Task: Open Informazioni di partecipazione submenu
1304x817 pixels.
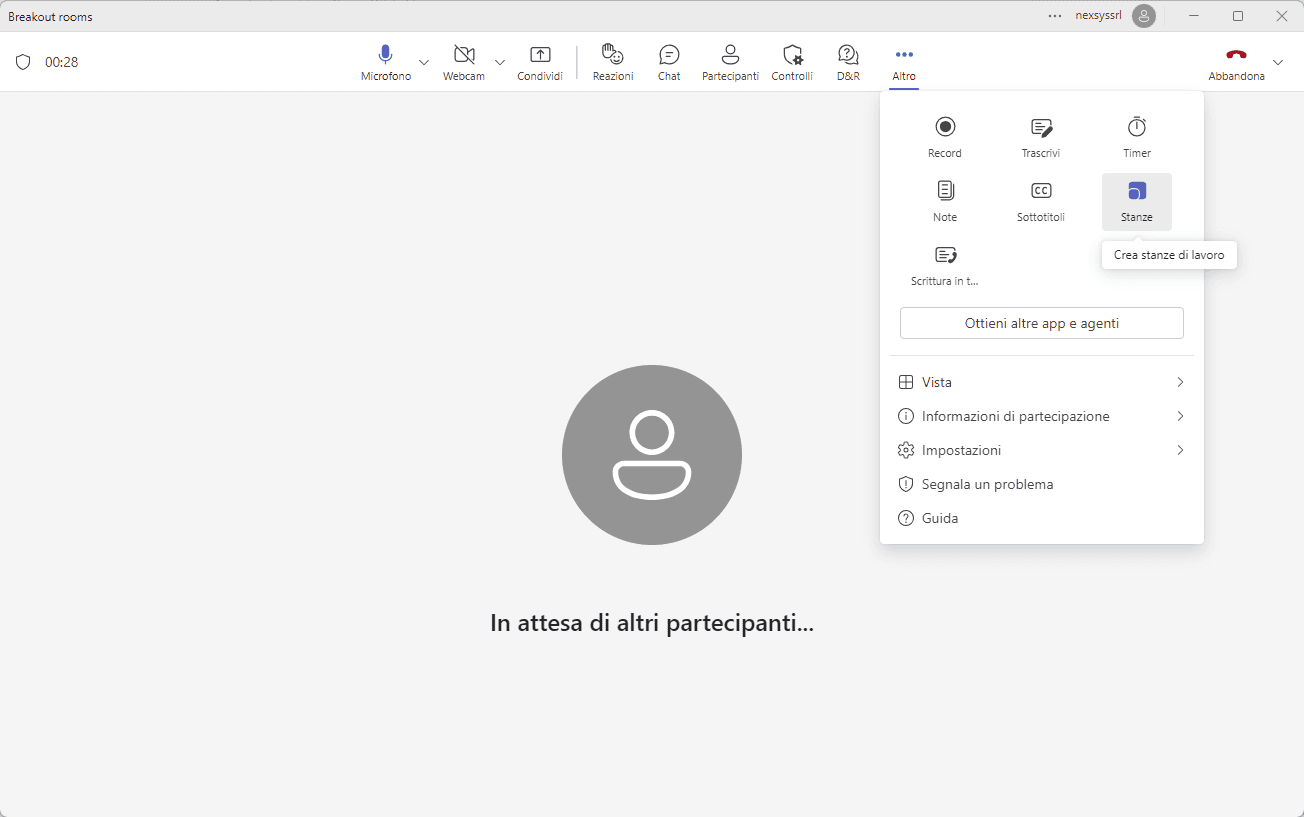Action: (1042, 416)
